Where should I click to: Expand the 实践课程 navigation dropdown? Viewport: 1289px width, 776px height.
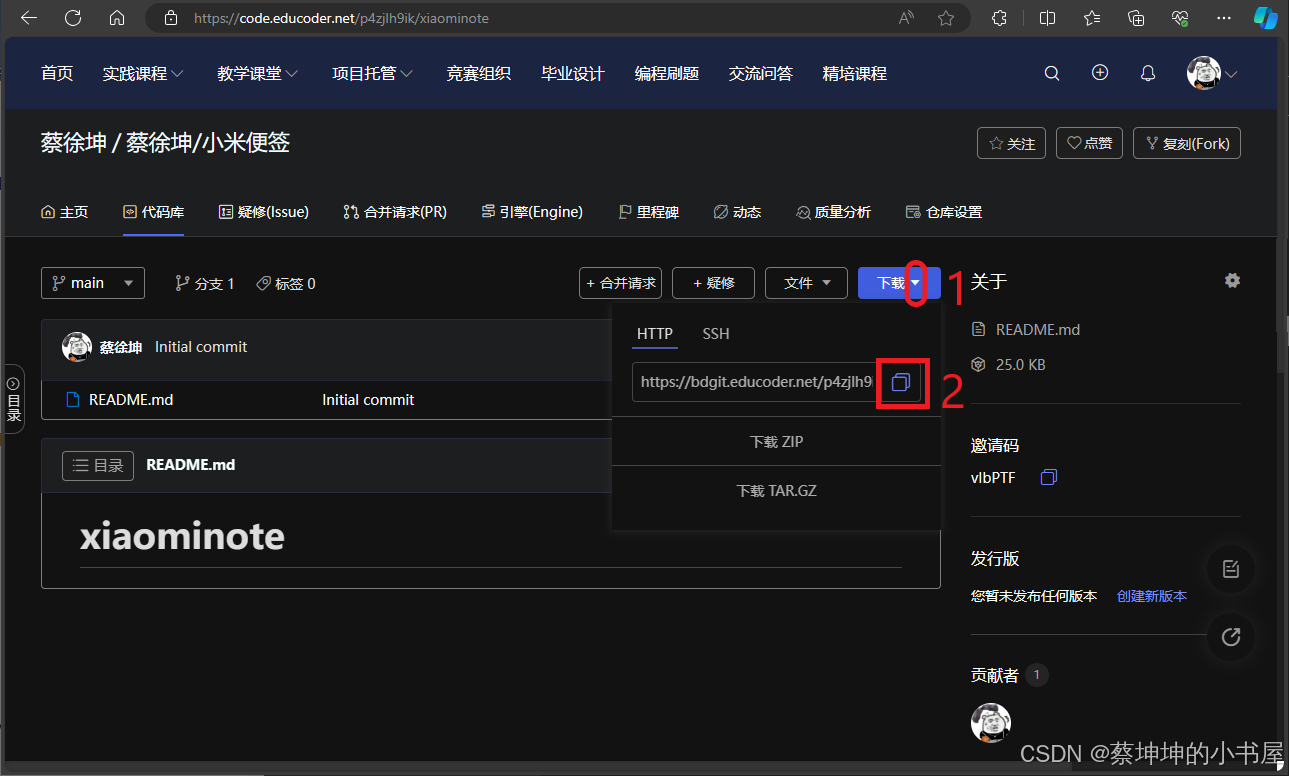pyautogui.click(x=143, y=73)
